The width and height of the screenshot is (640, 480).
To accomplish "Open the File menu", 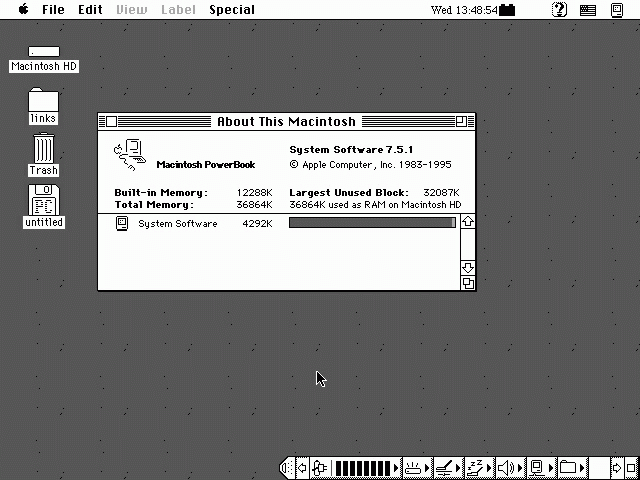I will [x=53, y=10].
